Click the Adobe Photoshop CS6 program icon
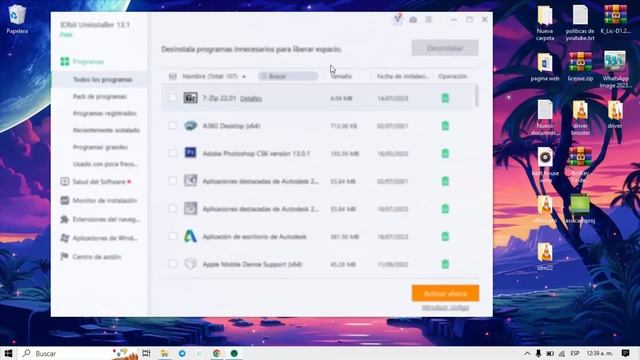The height and width of the screenshot is (360, 640). point(190,153)
